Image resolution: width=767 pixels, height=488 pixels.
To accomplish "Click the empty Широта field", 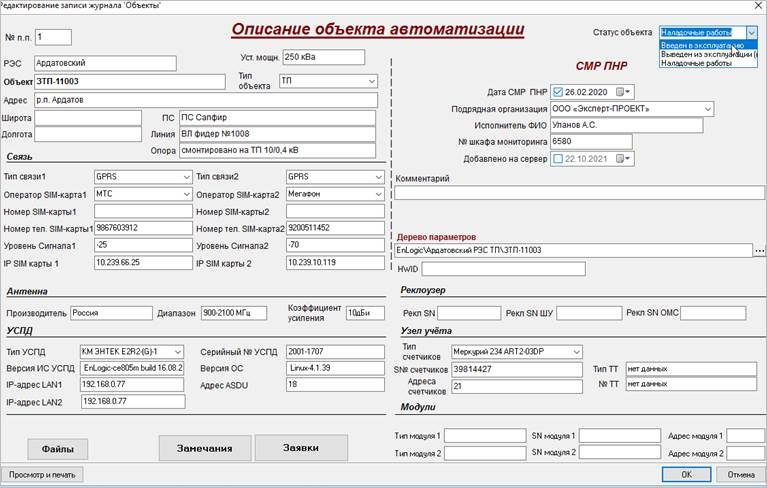I will pos(88,118).
